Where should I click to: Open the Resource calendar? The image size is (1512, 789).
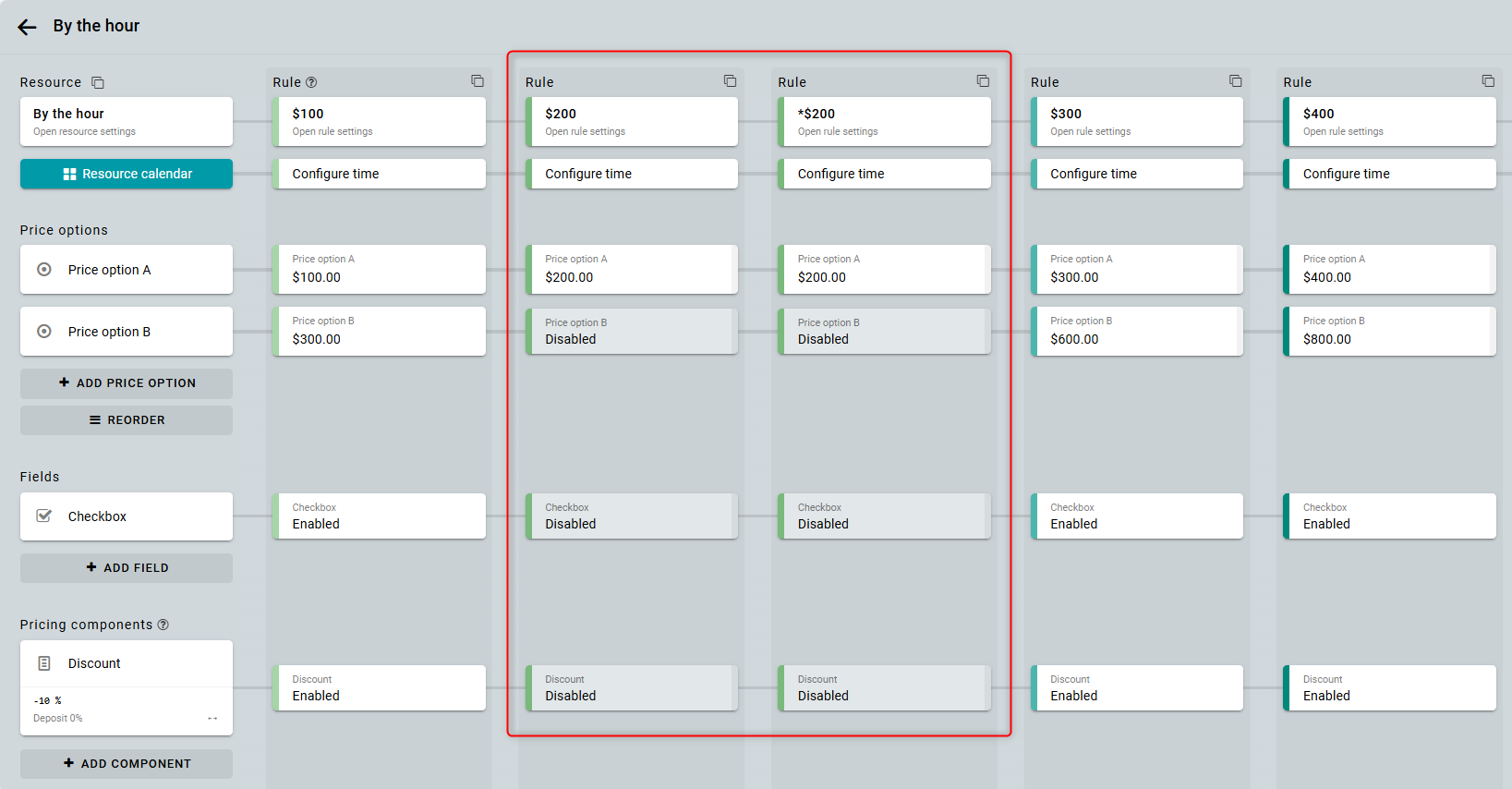pos(127,174)
